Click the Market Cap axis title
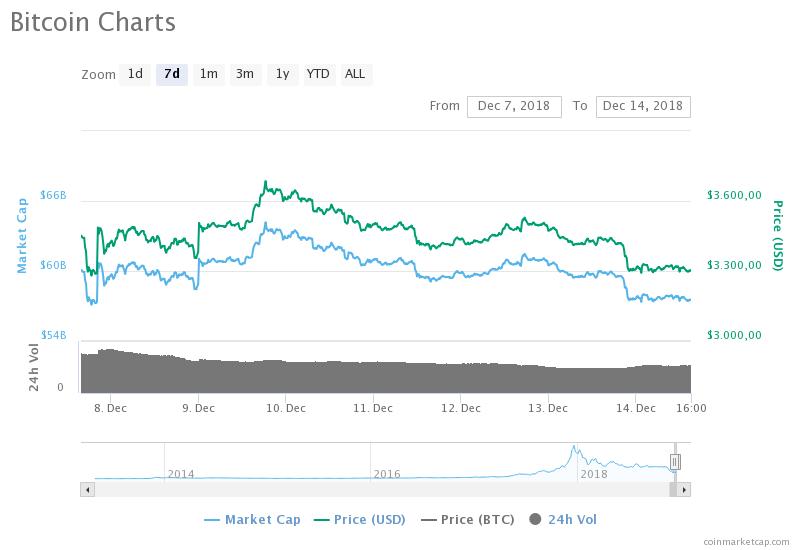The width and height of the screenshot is (800, 550). click(x=22, y=236)
